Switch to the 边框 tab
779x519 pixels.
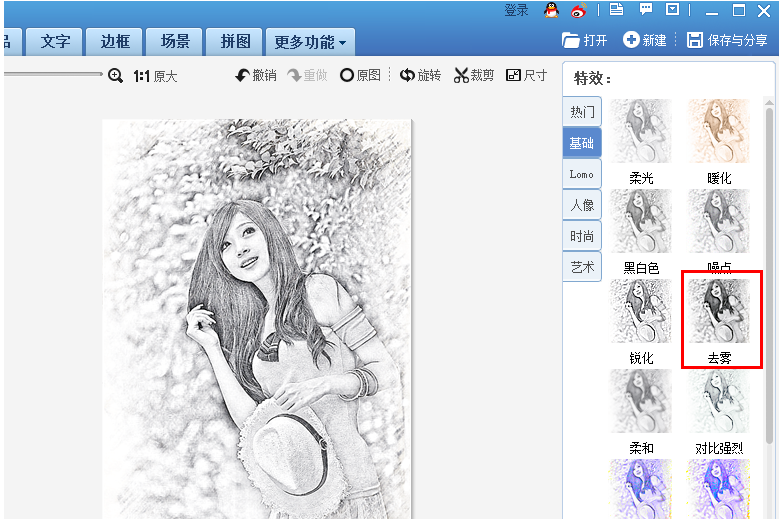(115, 42)
